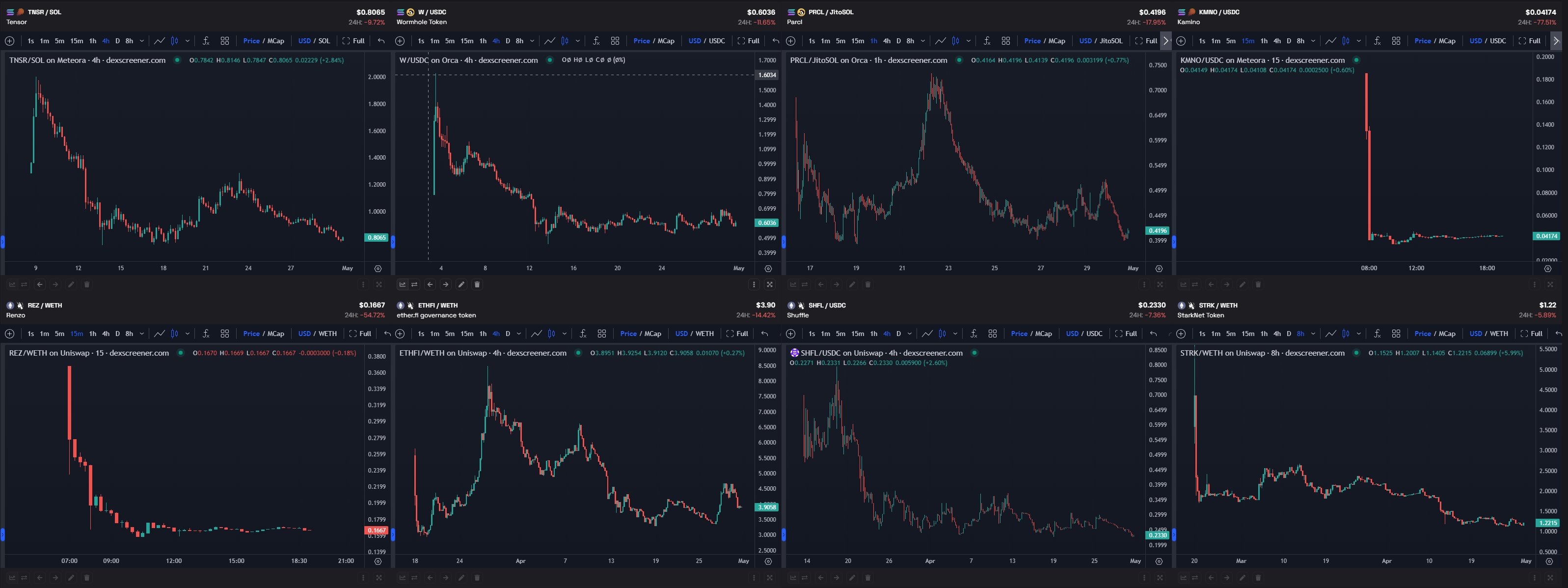Click left arrow icon below W/USDC chart
Viewport: 1568px width, 588px height.
(431, 284)
